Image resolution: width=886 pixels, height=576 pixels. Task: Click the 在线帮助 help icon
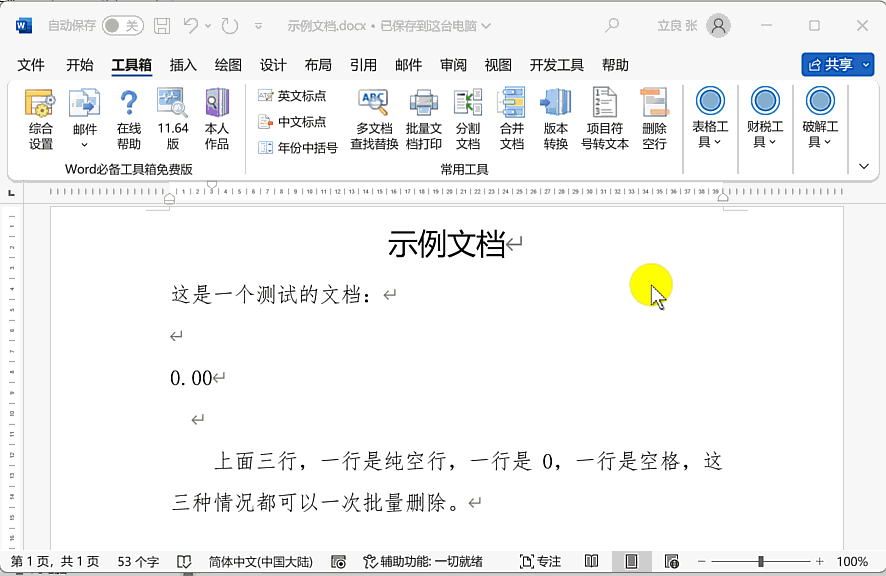click(129, 119)
